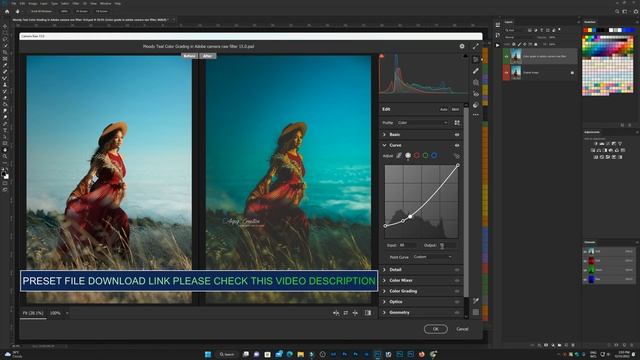Open the Filter menu
The height and width of the screenshot is (360, 640).
76,3
